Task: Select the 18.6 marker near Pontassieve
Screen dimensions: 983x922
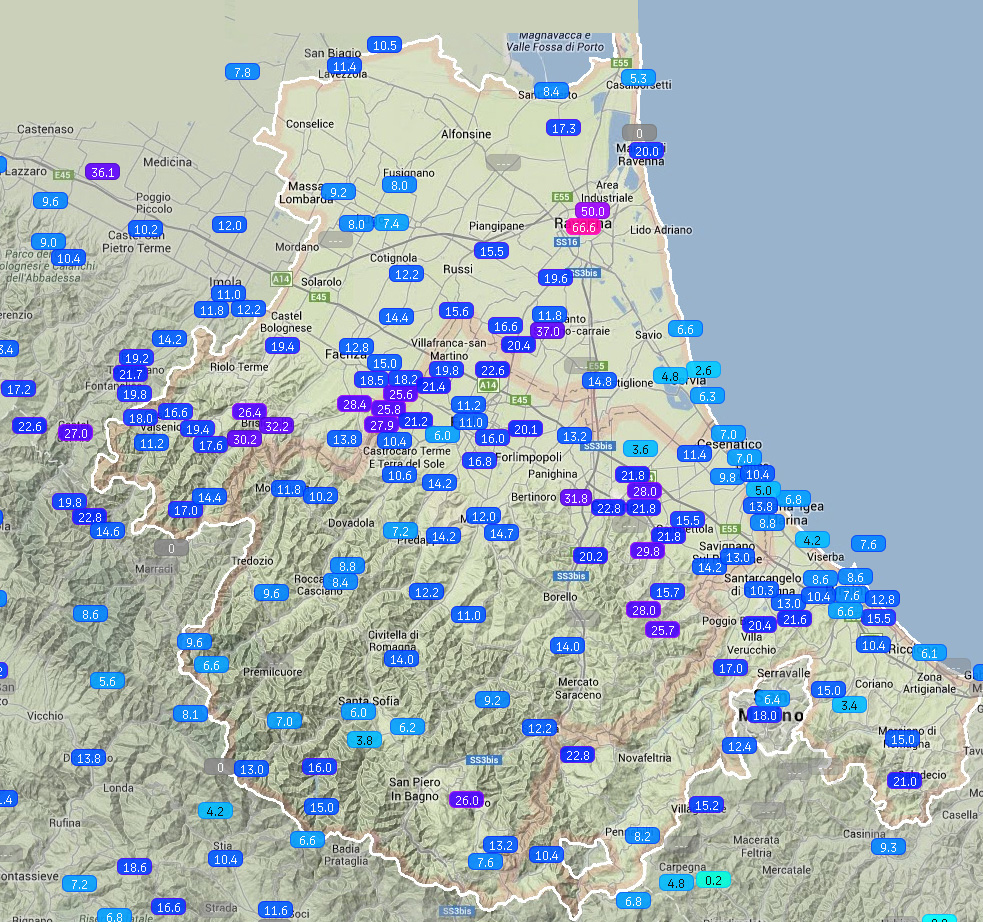Action: click(x=134, y=867)
